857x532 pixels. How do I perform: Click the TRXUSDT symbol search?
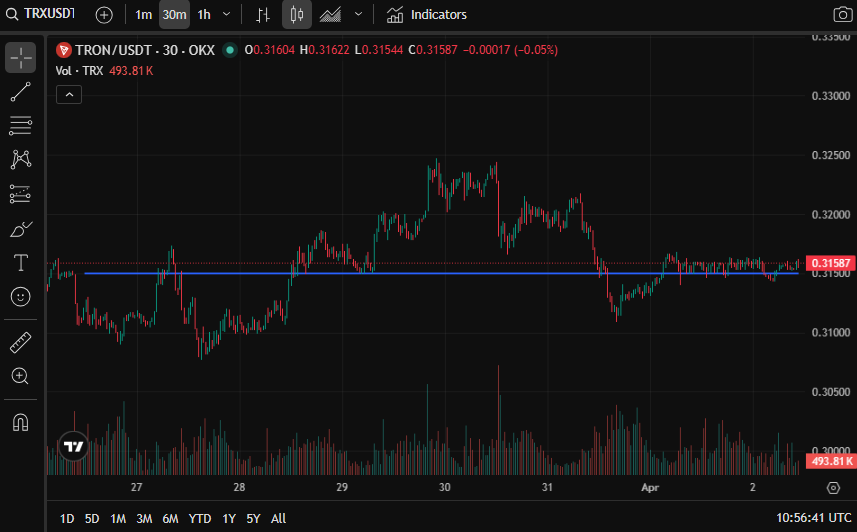tap(40, 14)
